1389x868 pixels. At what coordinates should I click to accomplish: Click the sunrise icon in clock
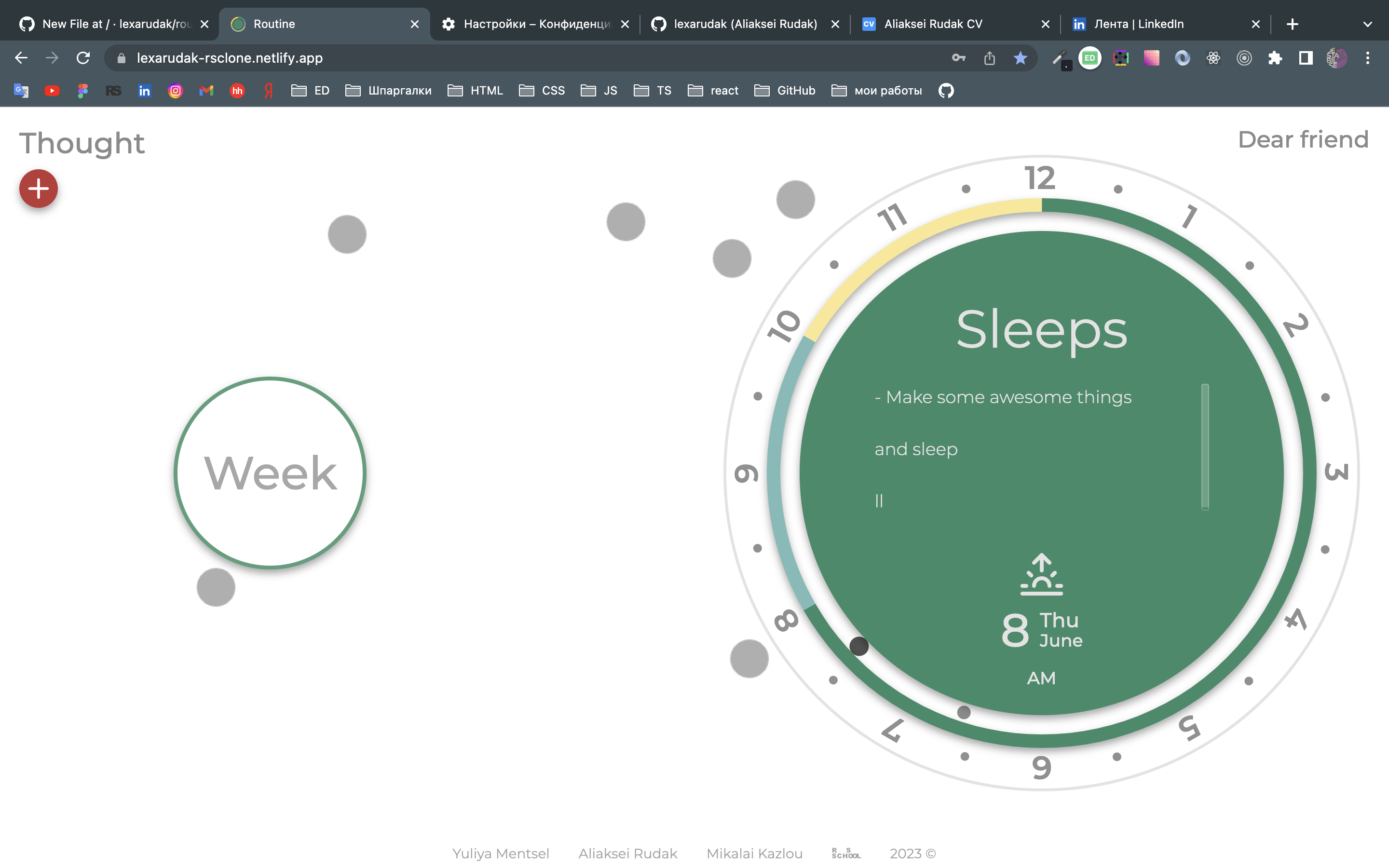point(1041,574)
